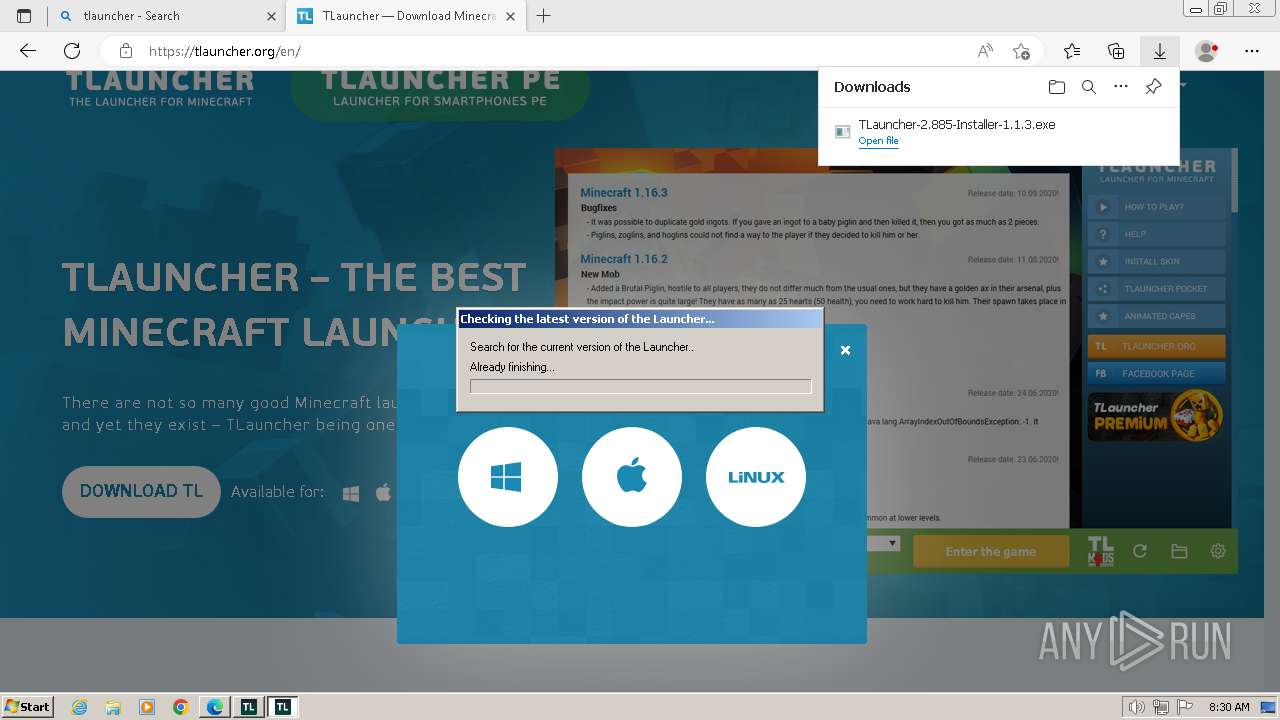Choose the Apple macOS download icon
The width and height of the screenshot is (1280, 720).
coord(632,477)
